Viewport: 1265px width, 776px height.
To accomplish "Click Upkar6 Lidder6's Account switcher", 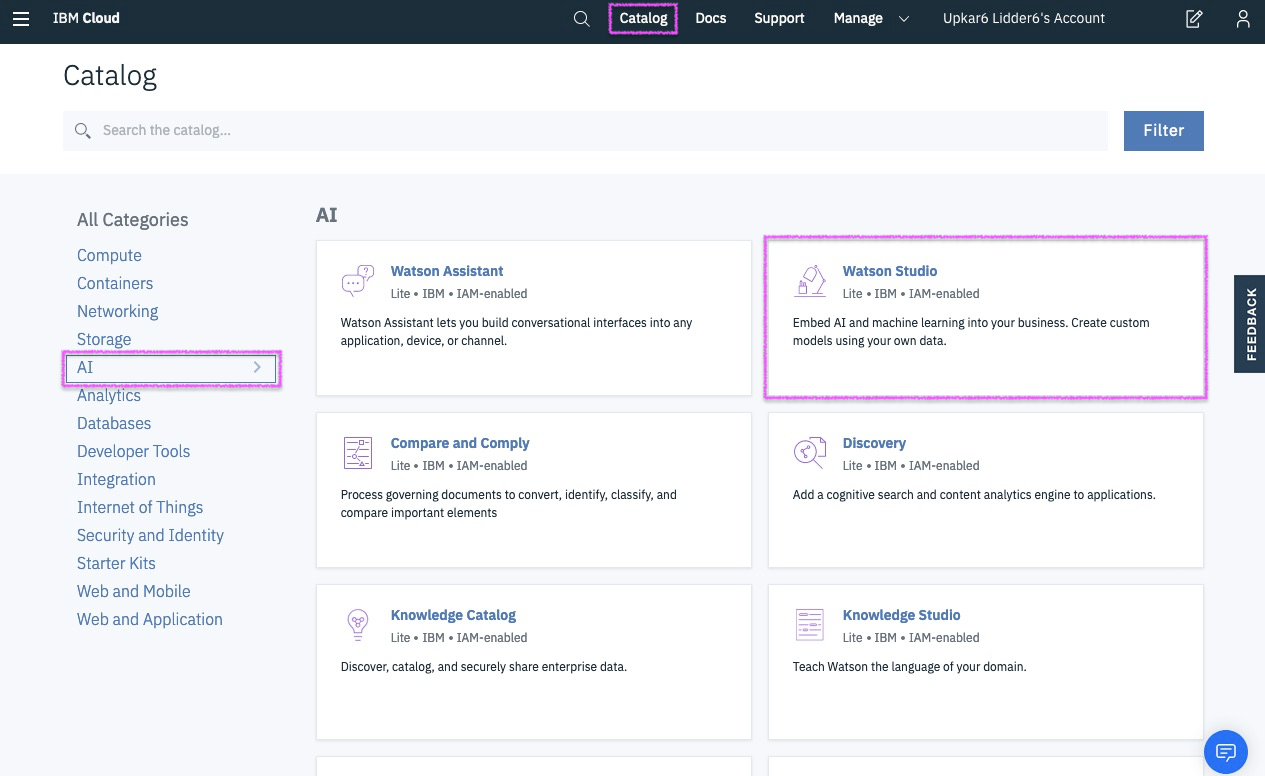I will pos(1024,18).
